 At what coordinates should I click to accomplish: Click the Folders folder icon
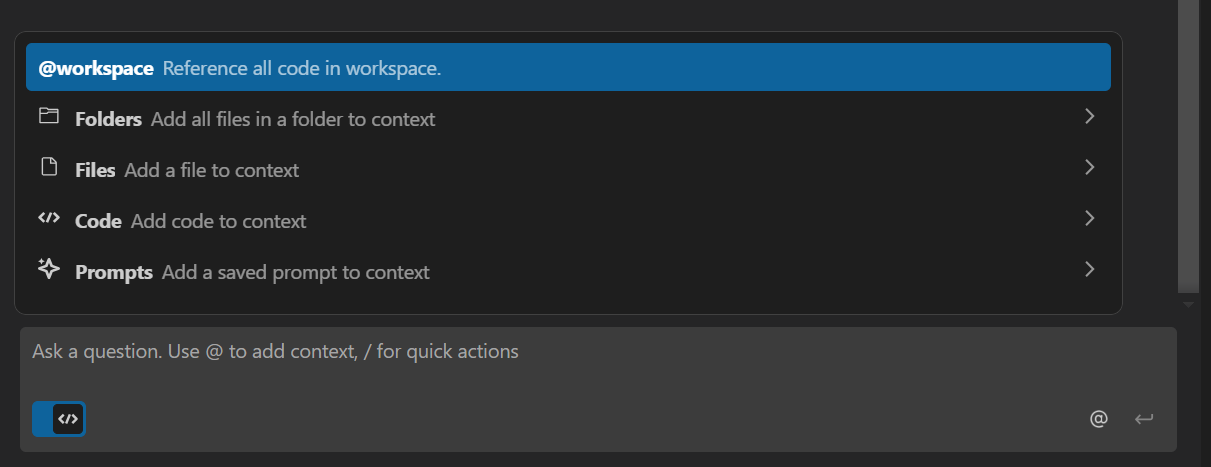(49, 117)
